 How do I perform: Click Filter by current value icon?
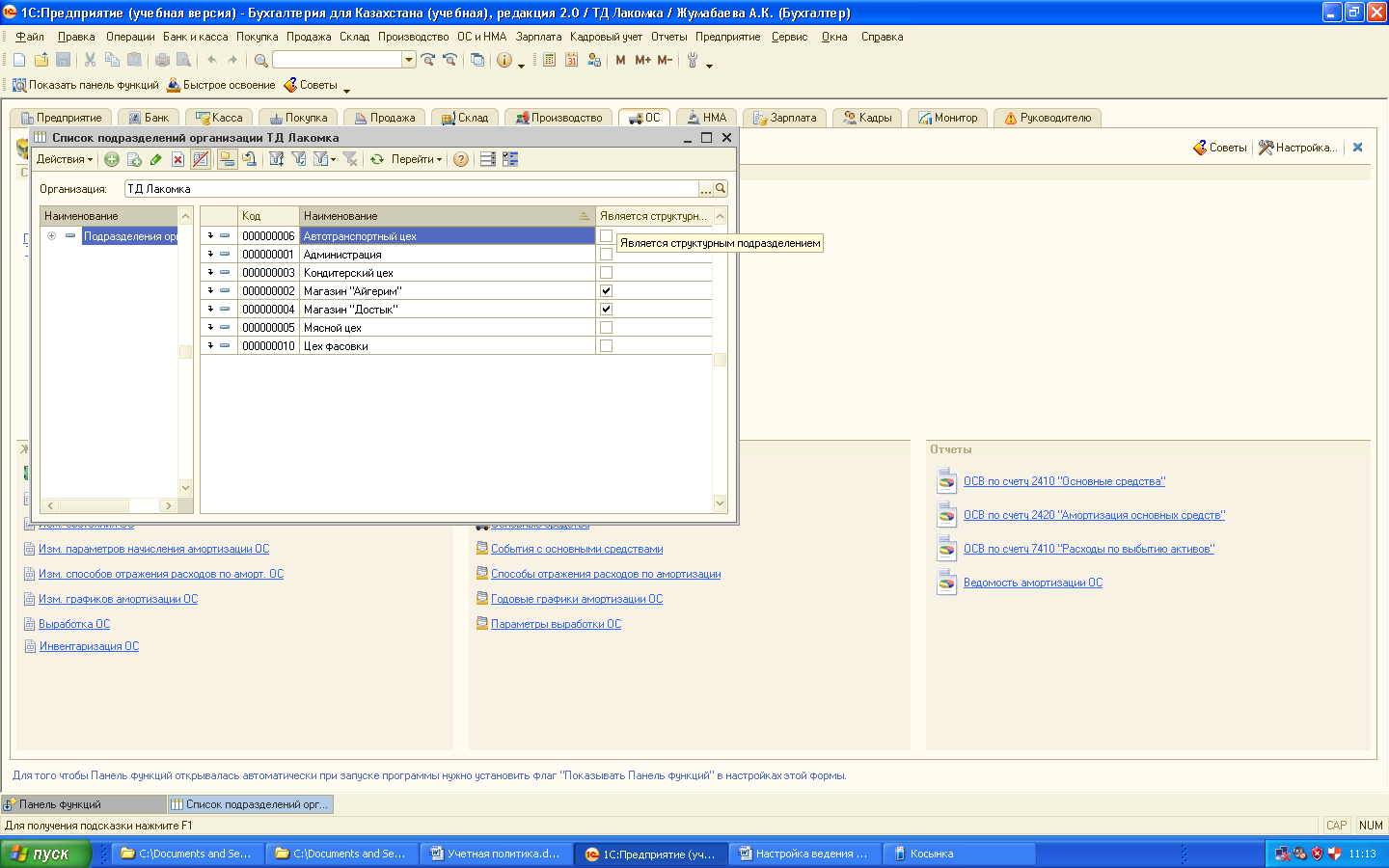click(299, 159)
